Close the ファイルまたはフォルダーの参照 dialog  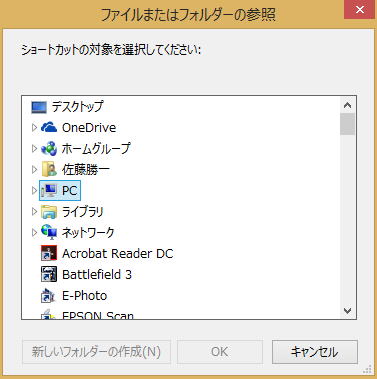[x=360, y=9]
